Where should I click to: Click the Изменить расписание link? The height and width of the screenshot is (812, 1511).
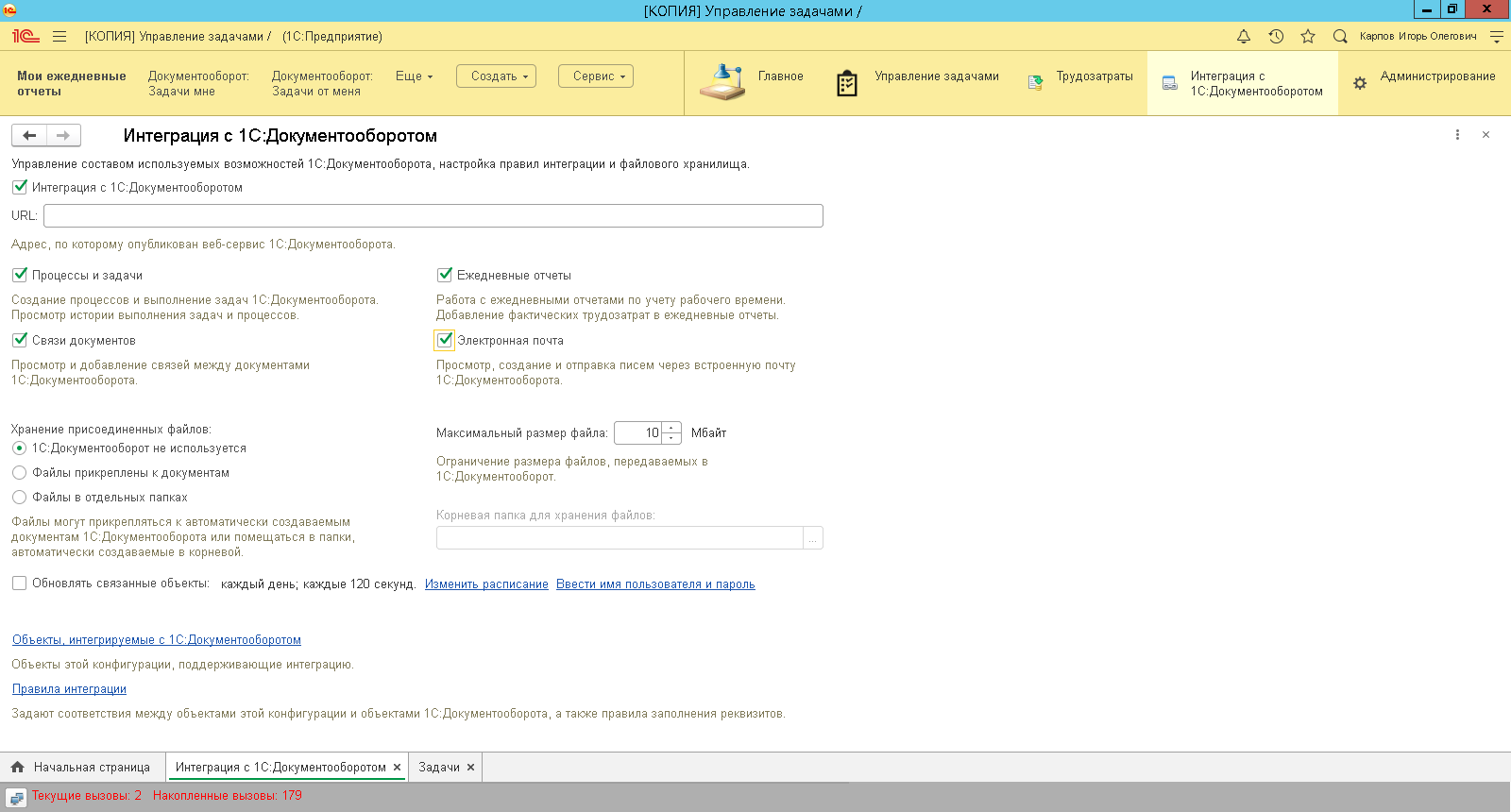coord(486,584)
